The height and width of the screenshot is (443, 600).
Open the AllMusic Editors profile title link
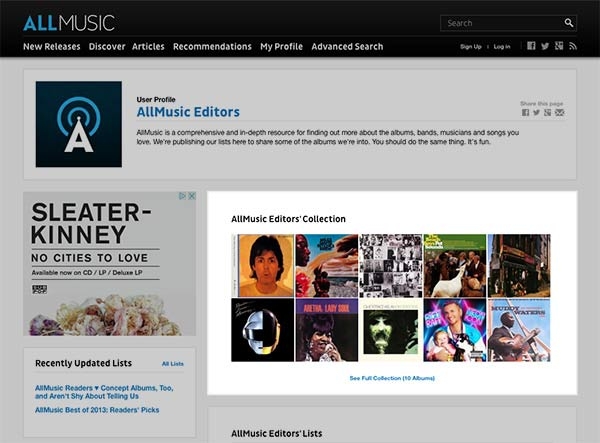(188, 112)
